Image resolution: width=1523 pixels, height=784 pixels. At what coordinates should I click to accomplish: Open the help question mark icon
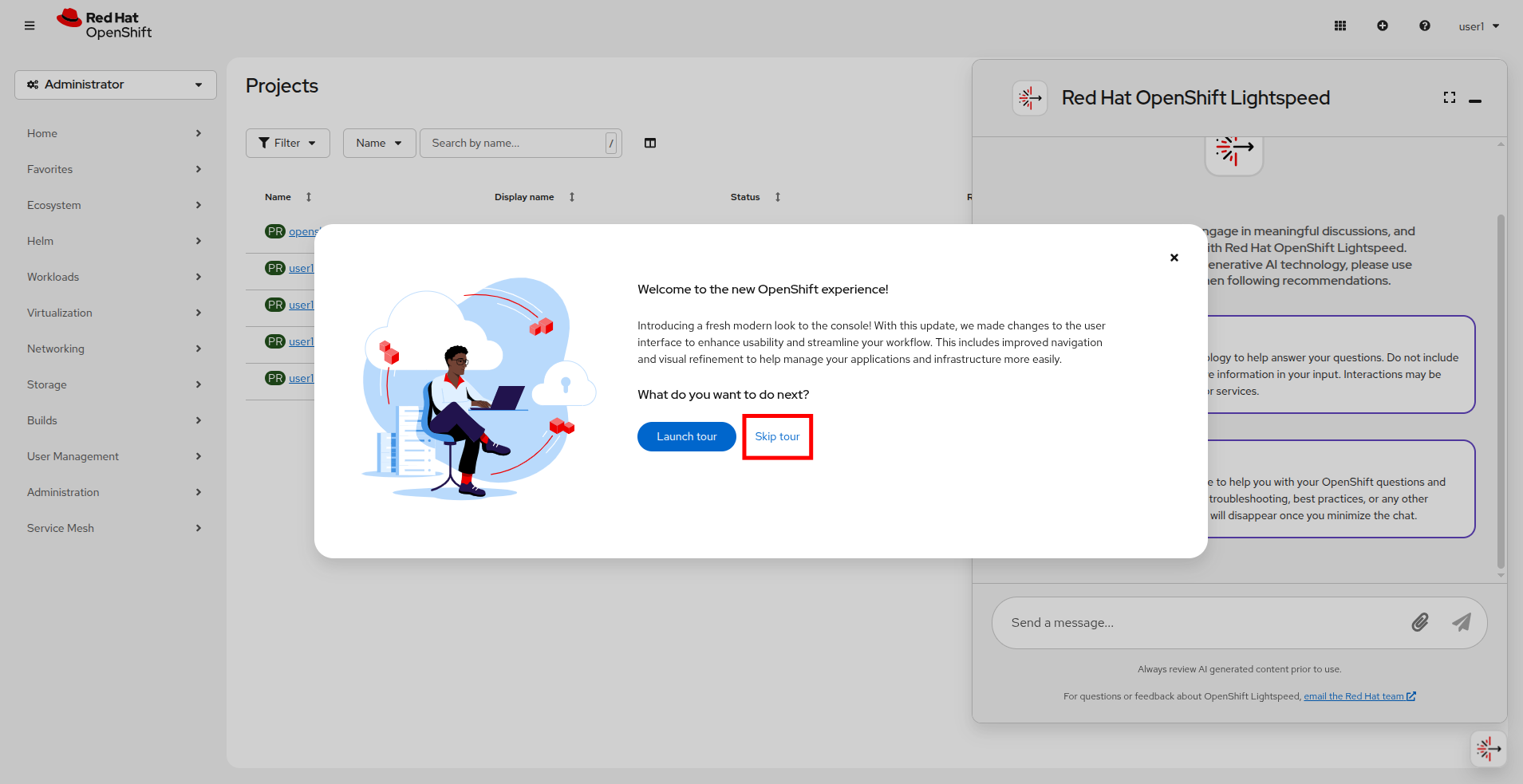(1425, 26)
